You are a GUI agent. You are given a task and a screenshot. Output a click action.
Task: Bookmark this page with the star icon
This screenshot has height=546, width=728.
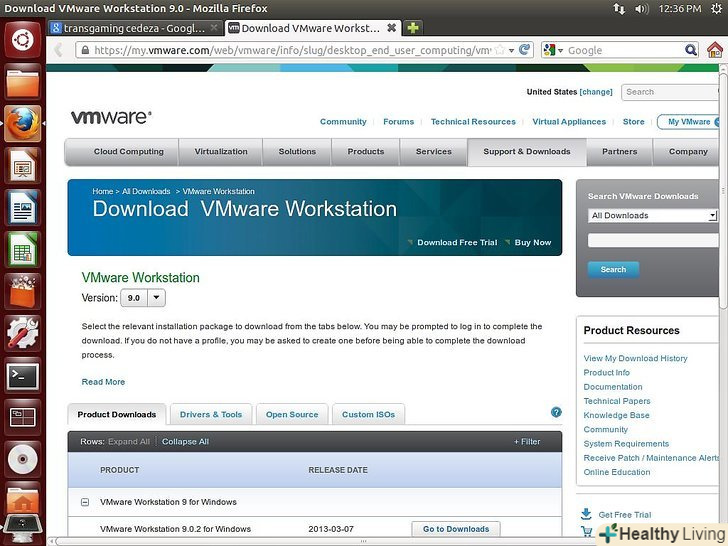500,50
